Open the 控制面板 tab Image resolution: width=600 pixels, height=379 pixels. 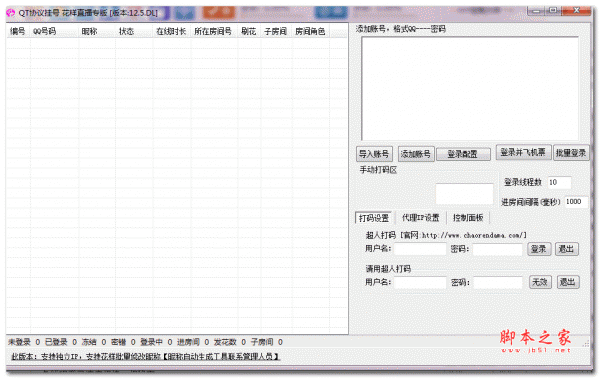tap(468, 218)
